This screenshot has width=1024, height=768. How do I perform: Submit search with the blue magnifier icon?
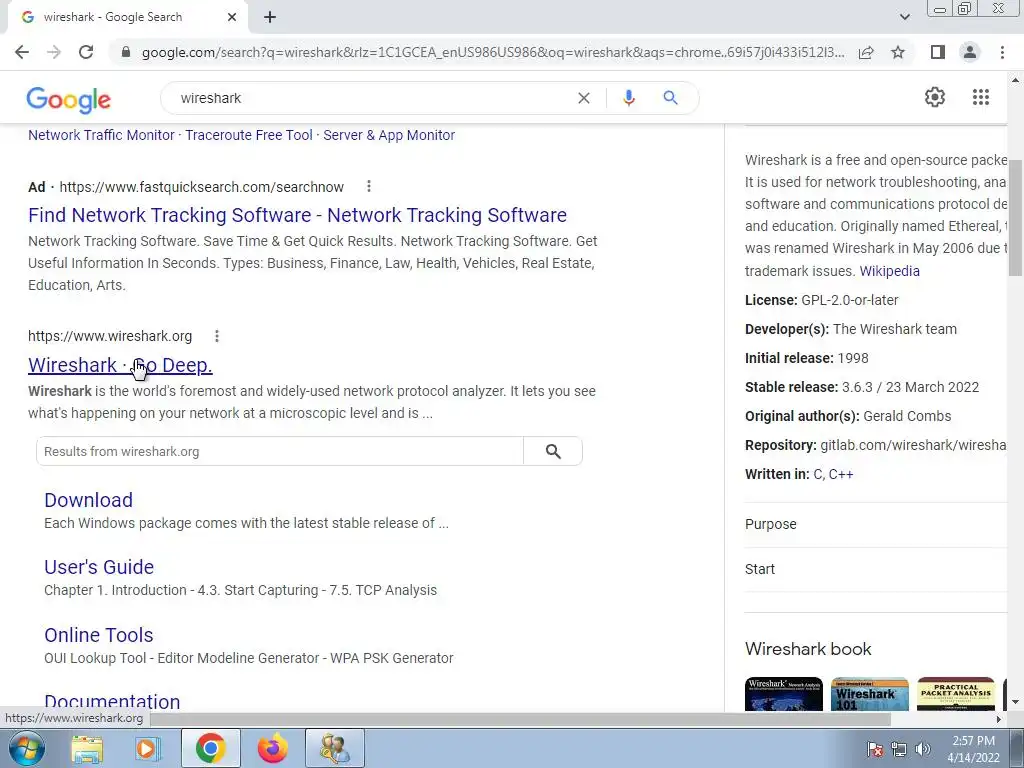point(670,98)
